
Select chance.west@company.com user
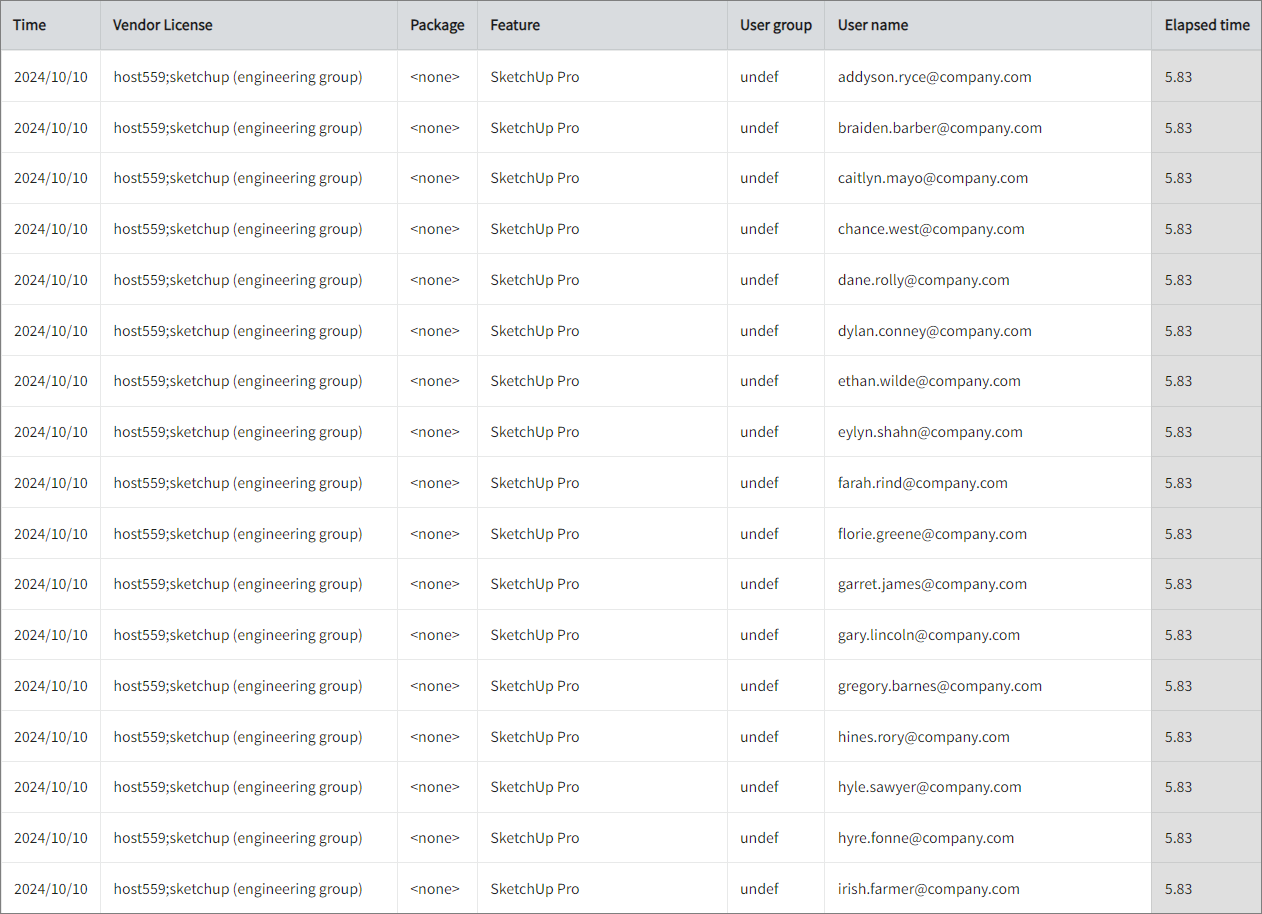pyautogui.click(x=931, y=228)
